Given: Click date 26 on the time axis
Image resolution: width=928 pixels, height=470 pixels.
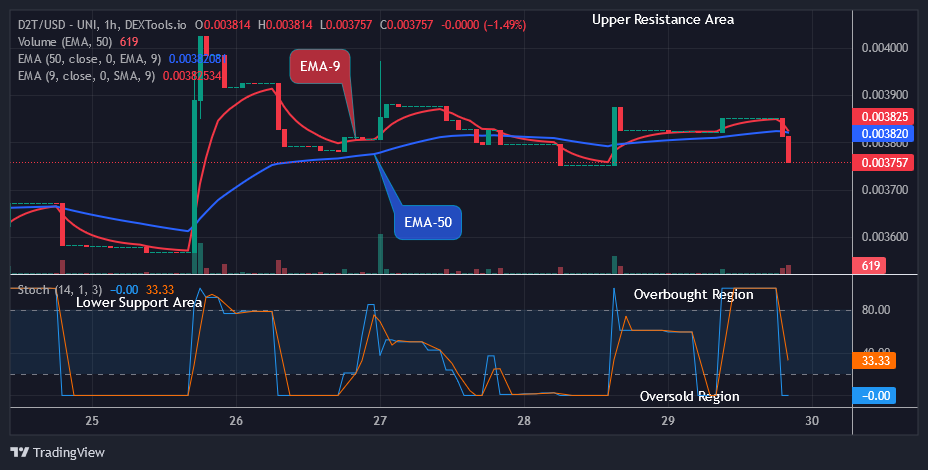Looking at the screenshot, I should click(236, 421).
